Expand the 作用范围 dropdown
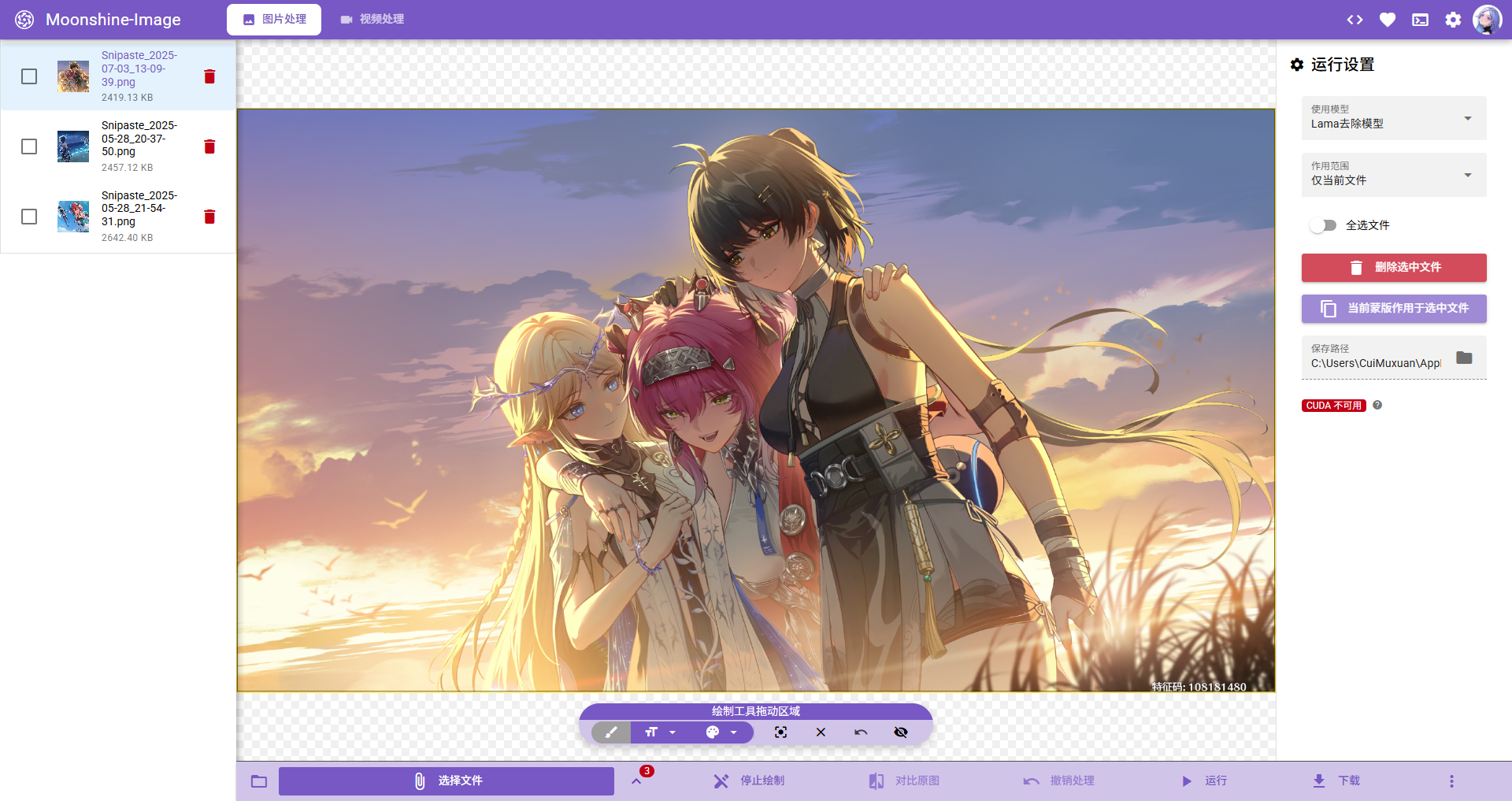The image size is (1512, 801). tap(1393, 175)
